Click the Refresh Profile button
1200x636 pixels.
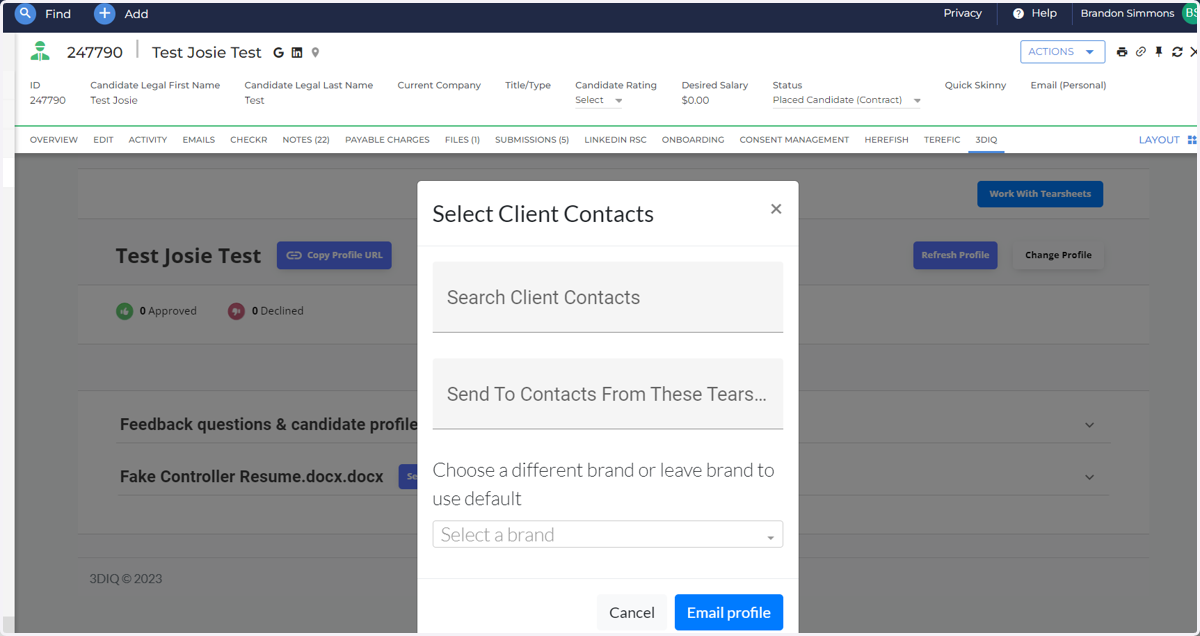pyautogui.click(x=955, y=255)
